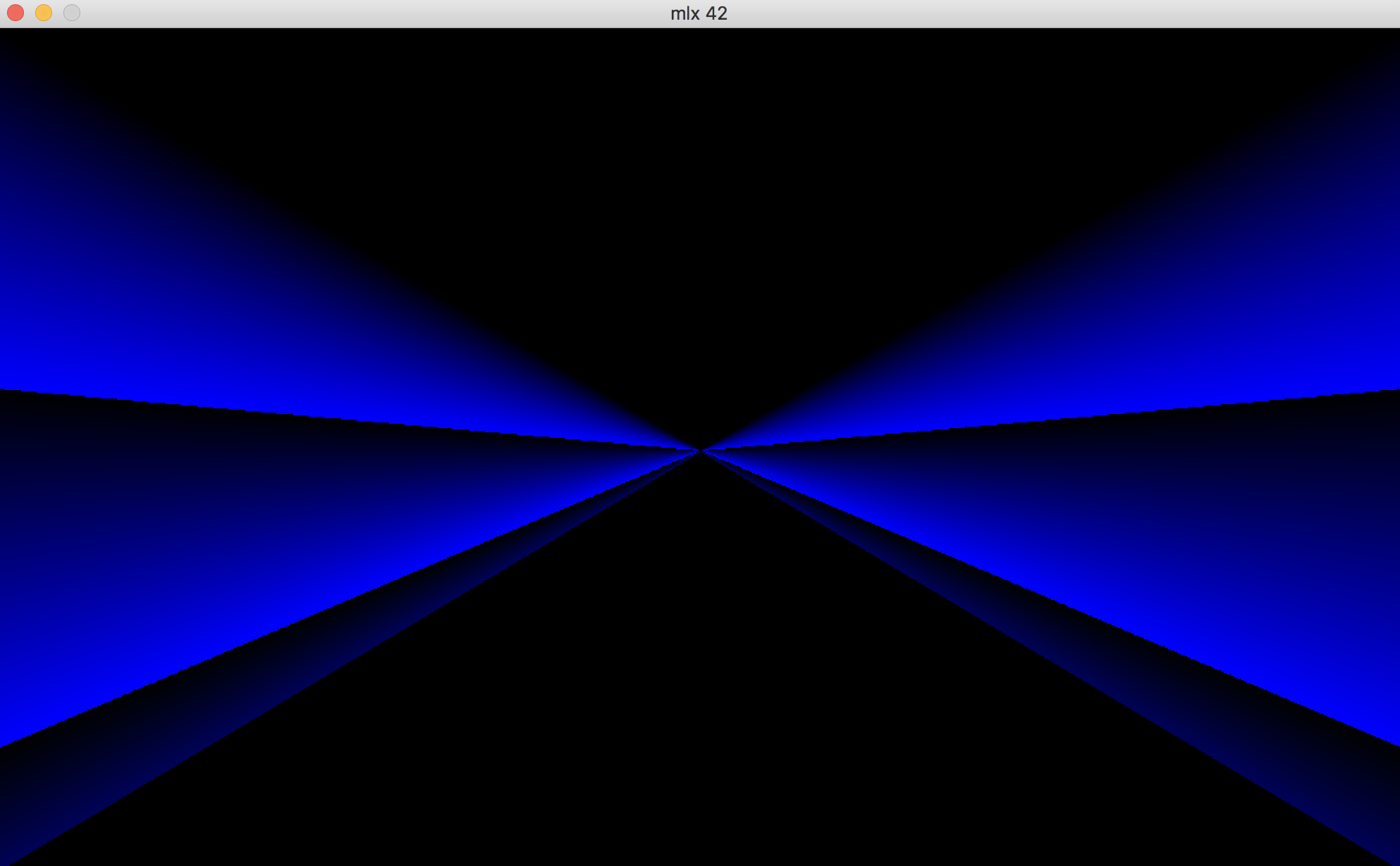The height and width of the screenshot is (866, 1400).
Task: Click the grayed-out zoom window button
Action: (72, 13)
